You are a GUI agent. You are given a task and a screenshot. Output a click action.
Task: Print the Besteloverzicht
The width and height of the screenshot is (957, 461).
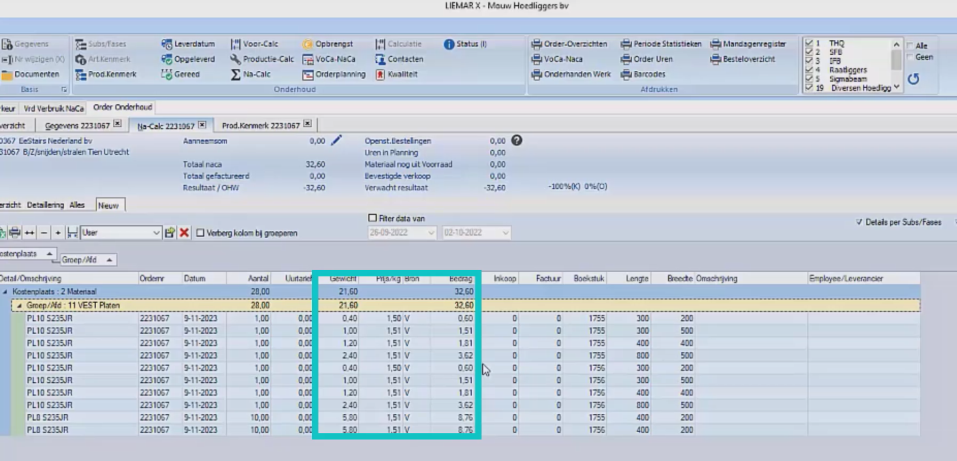(743, 59)
